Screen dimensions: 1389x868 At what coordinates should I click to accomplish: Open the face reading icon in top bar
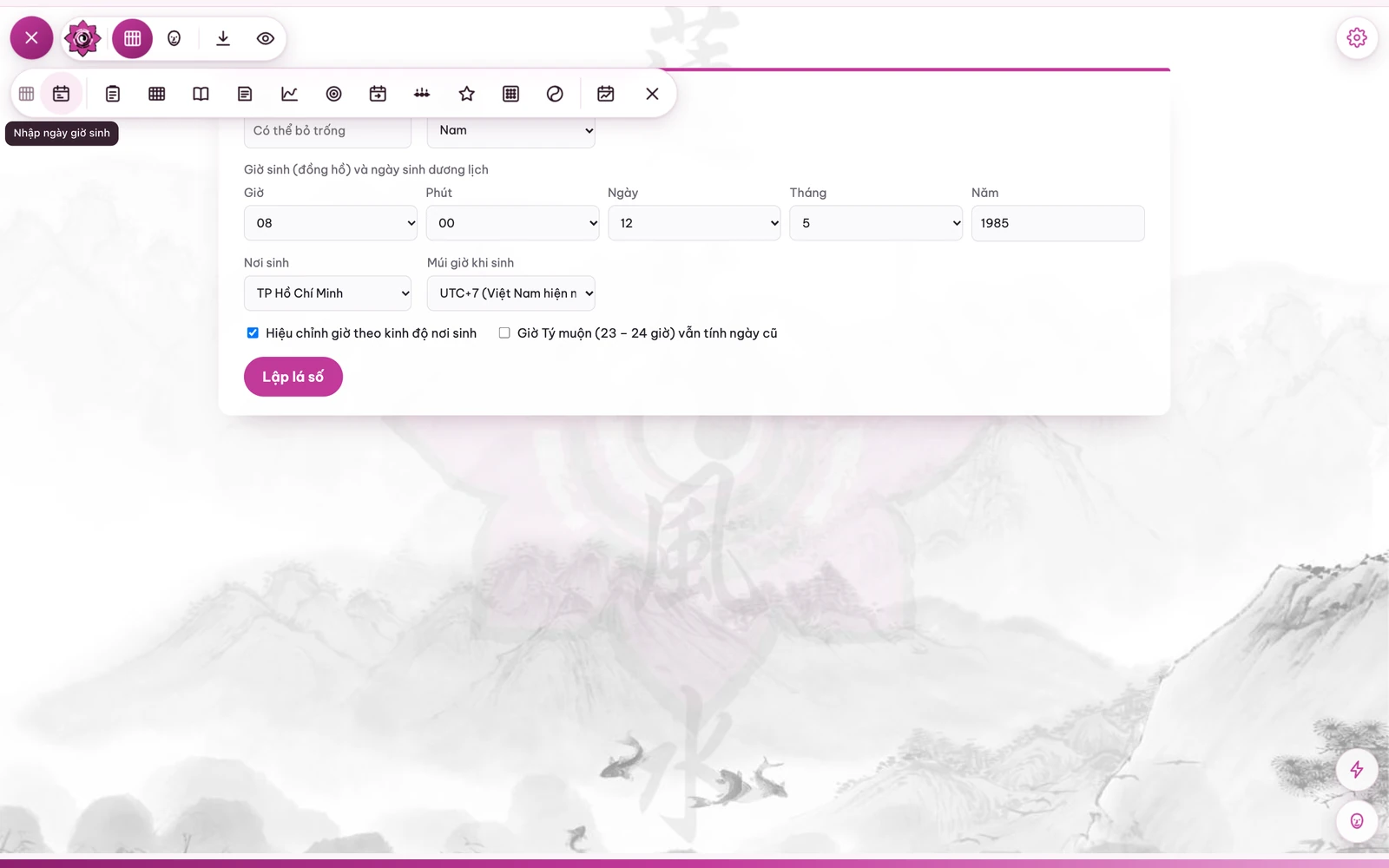174,38
